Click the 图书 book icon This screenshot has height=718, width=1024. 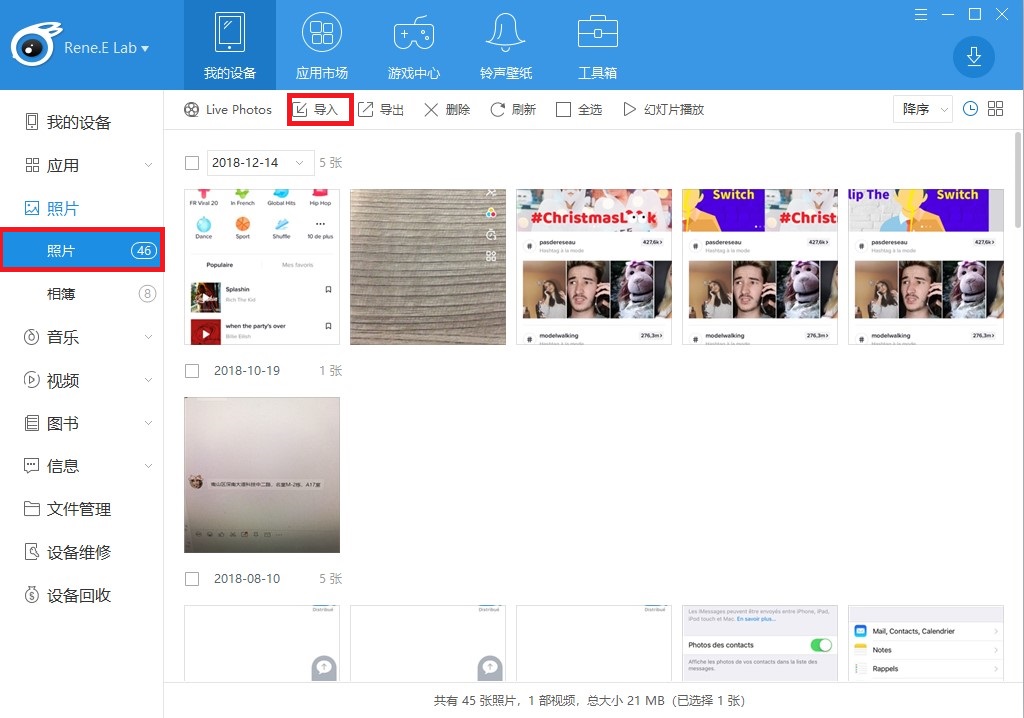tap(31, 423)
